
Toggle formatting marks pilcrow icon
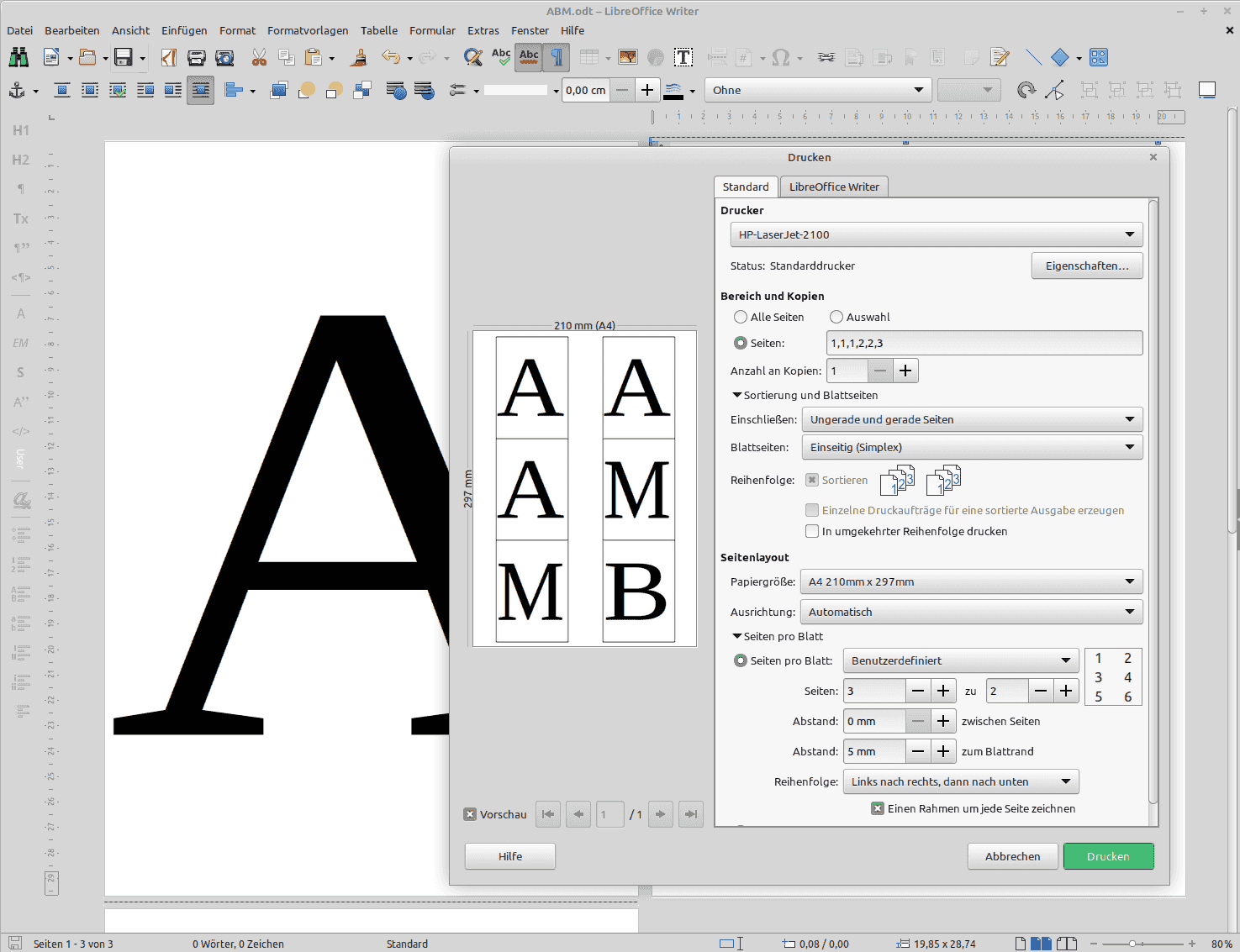tap(557, 57)
